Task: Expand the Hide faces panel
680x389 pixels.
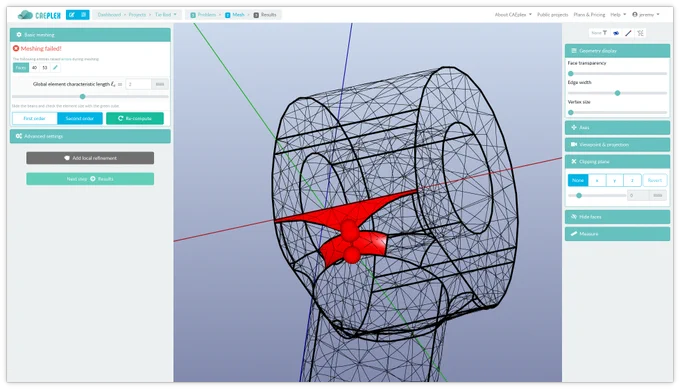Action: pos(617,217)
